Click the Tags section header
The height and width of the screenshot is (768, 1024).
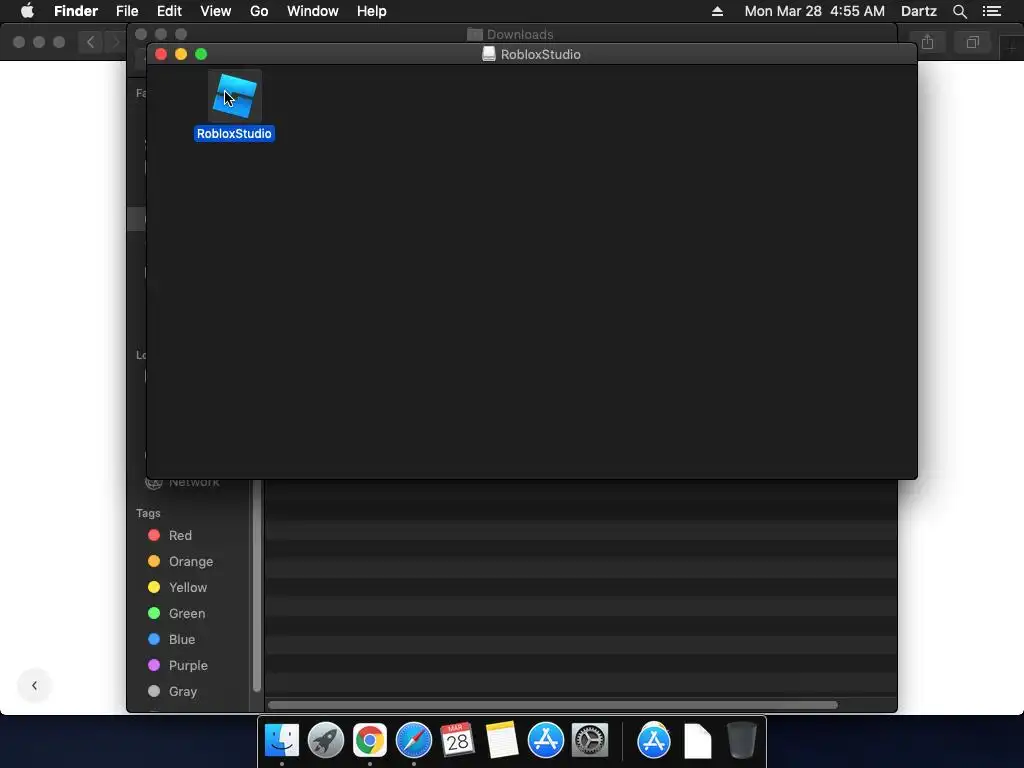pos(148,513)
